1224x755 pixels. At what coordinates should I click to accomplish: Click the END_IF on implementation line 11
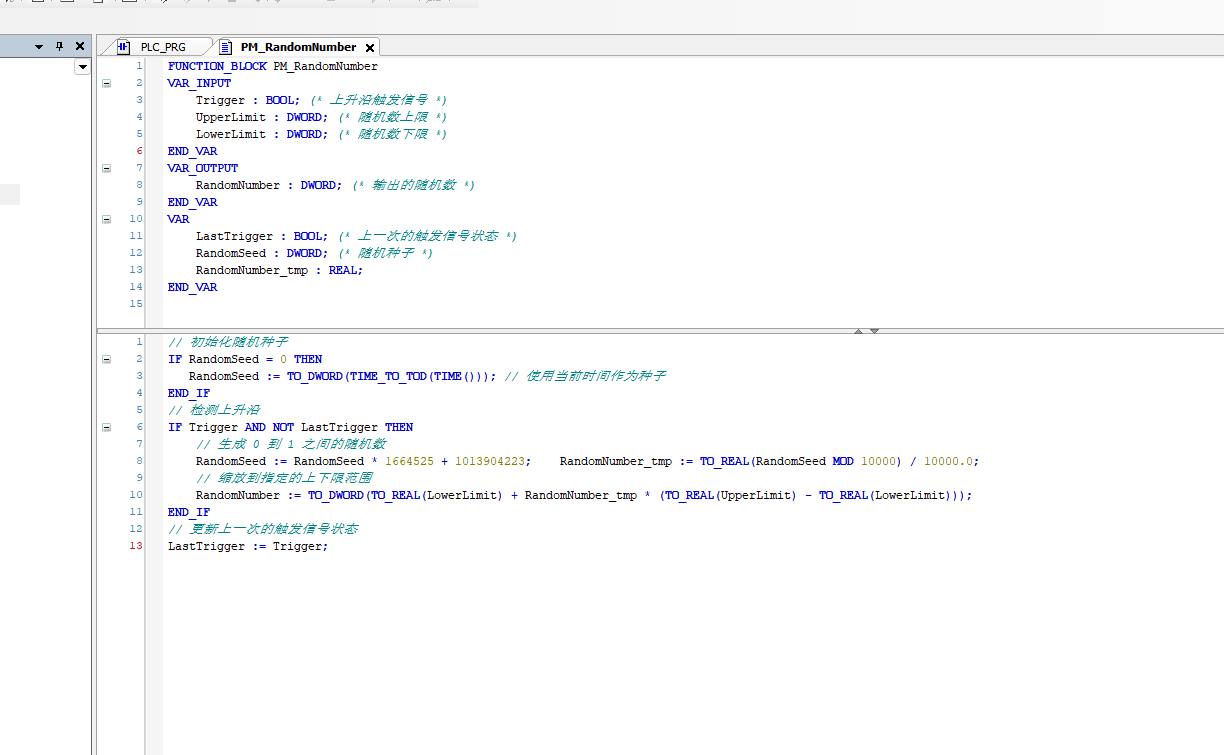[189, 512]
